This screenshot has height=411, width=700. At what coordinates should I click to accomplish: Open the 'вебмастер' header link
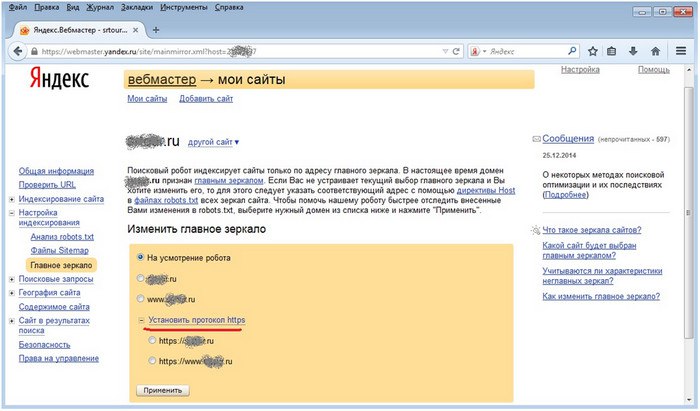pyautogui.click(x=162, y=79)
